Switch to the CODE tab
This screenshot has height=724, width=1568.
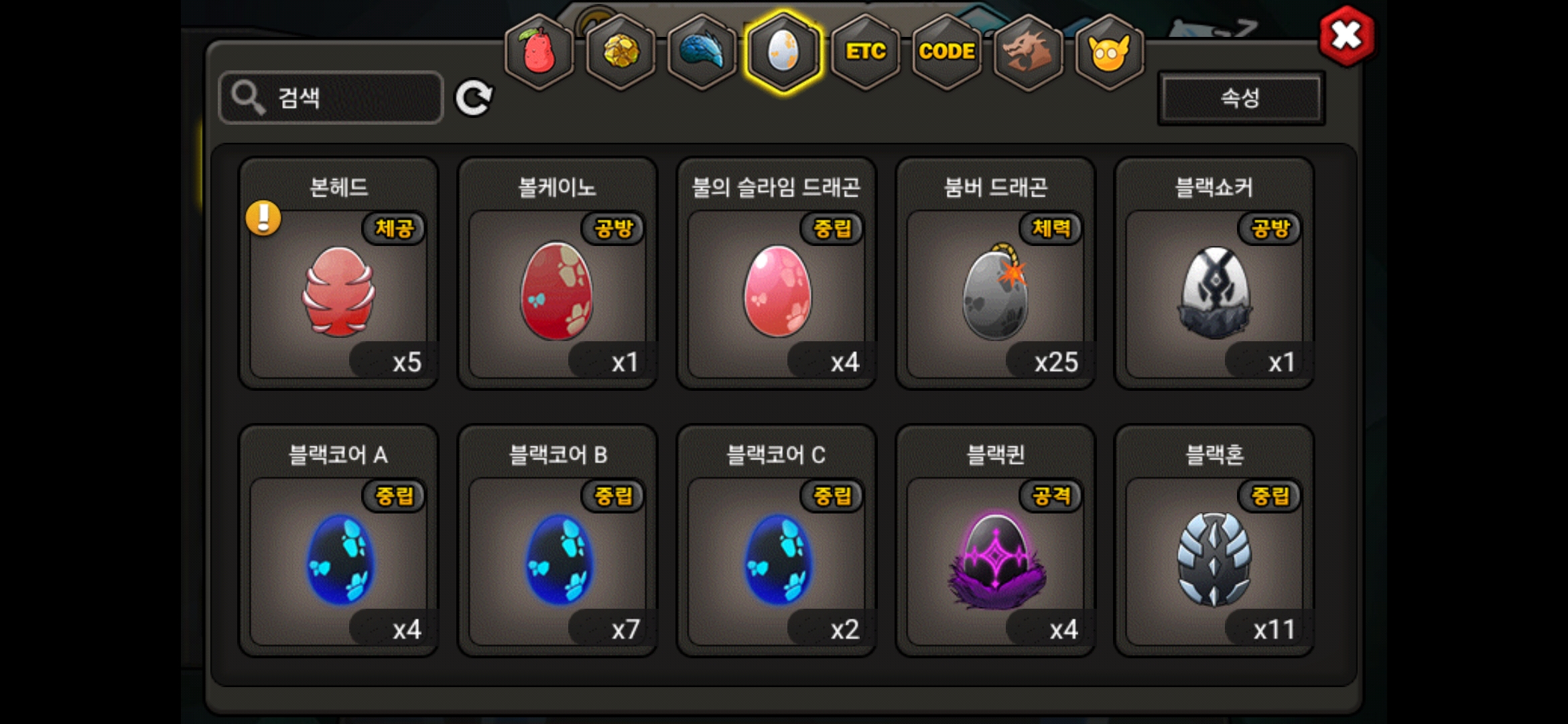click(947, 52)
